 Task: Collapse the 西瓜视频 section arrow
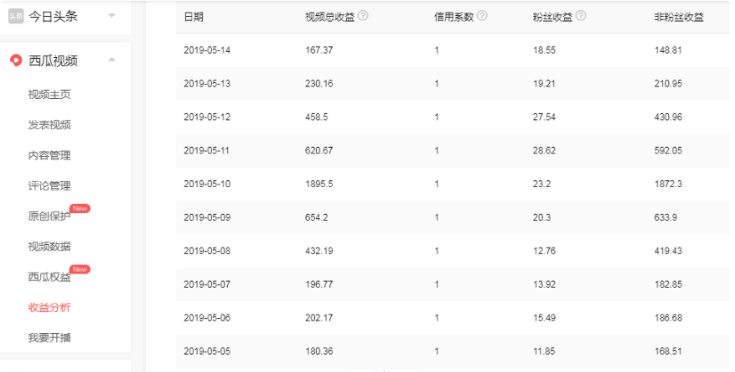point(112,60)
